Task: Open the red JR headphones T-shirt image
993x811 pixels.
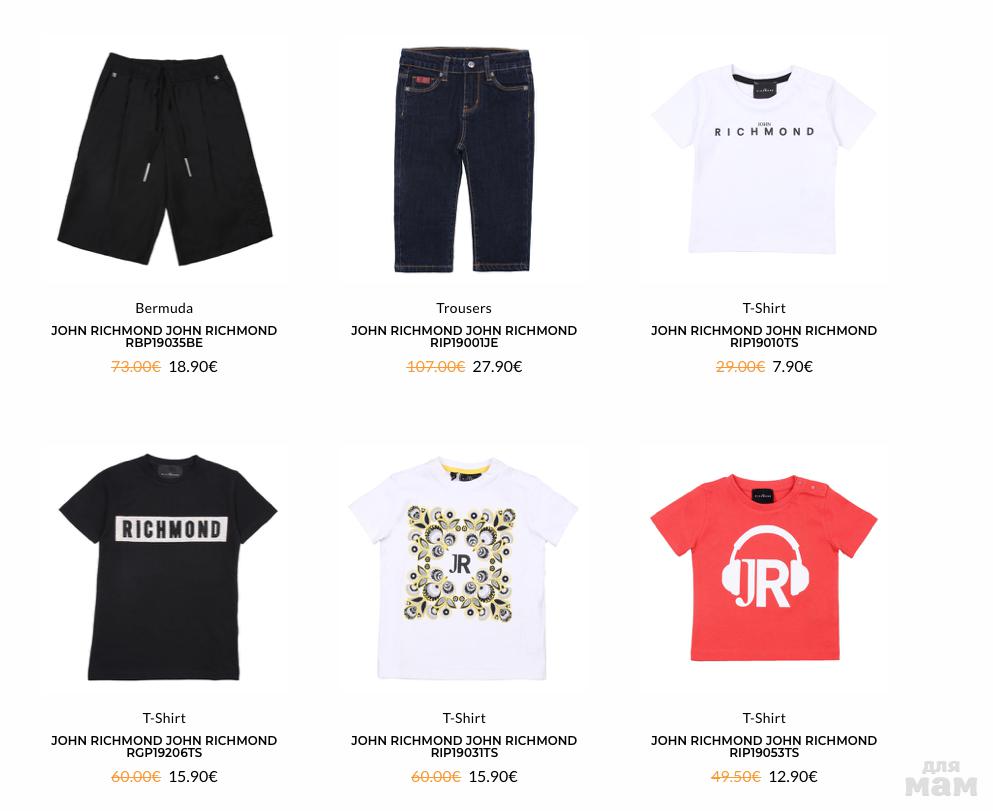Action: (764, 568)
